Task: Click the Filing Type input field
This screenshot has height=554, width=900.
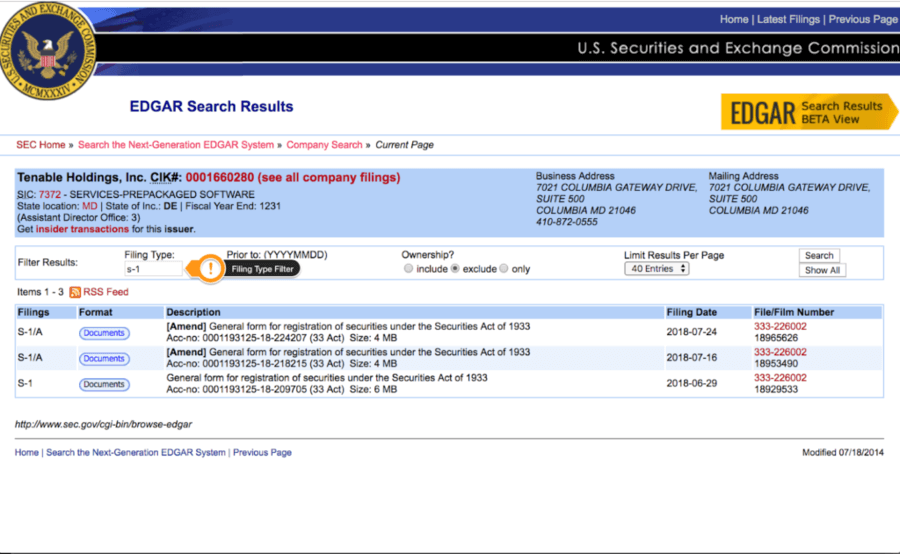Action: (153, 269)
